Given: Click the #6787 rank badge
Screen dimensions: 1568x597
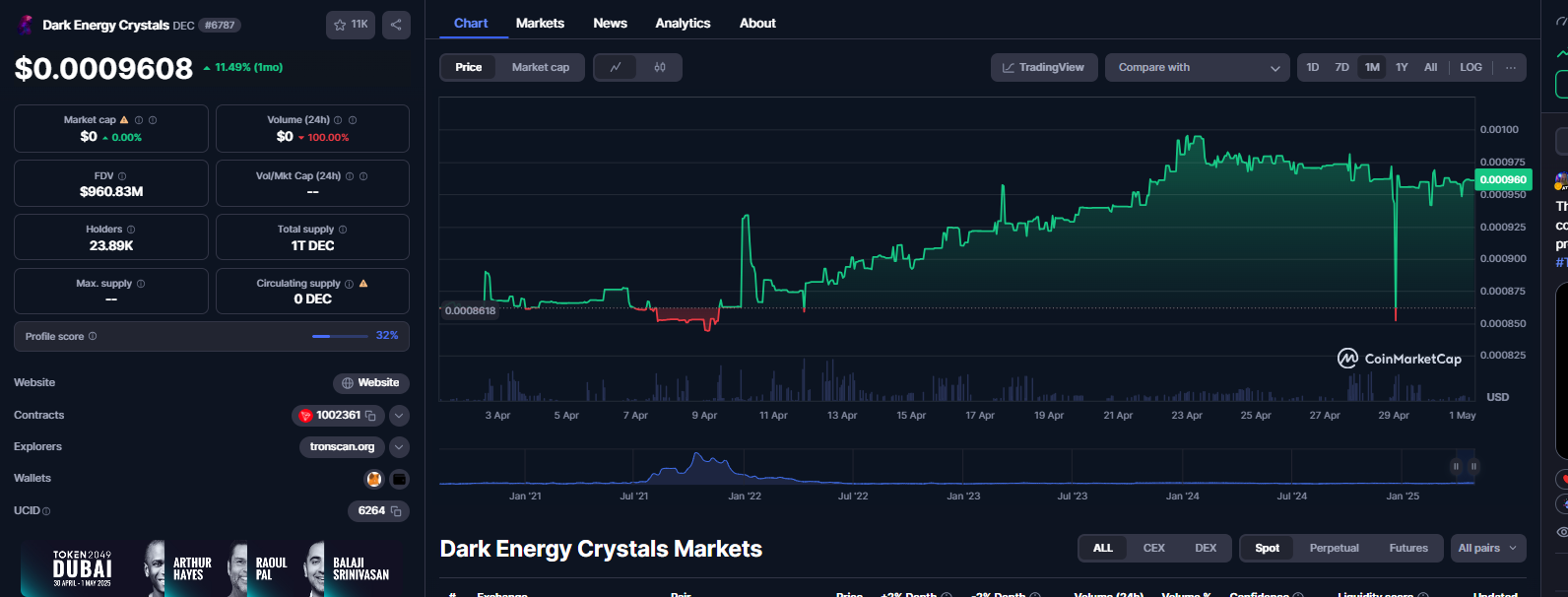Looking at the screenshot, I should [220, 25].
